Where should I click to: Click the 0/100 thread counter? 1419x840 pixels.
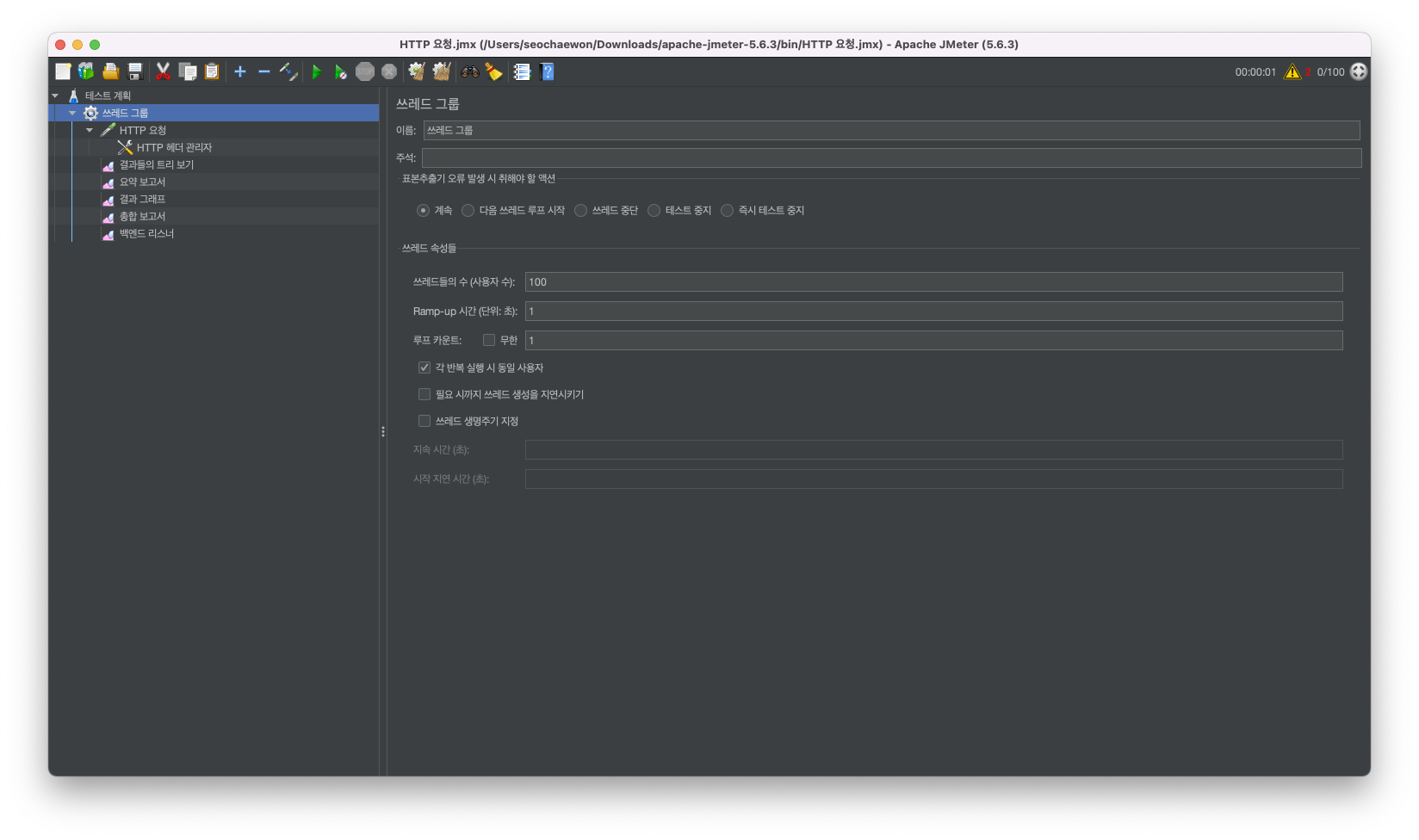[1330, 72]
